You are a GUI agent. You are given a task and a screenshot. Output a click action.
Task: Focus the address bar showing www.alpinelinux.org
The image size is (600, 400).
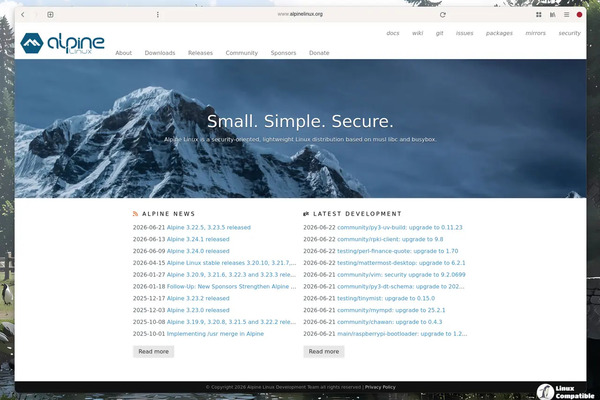coord(300,14)
